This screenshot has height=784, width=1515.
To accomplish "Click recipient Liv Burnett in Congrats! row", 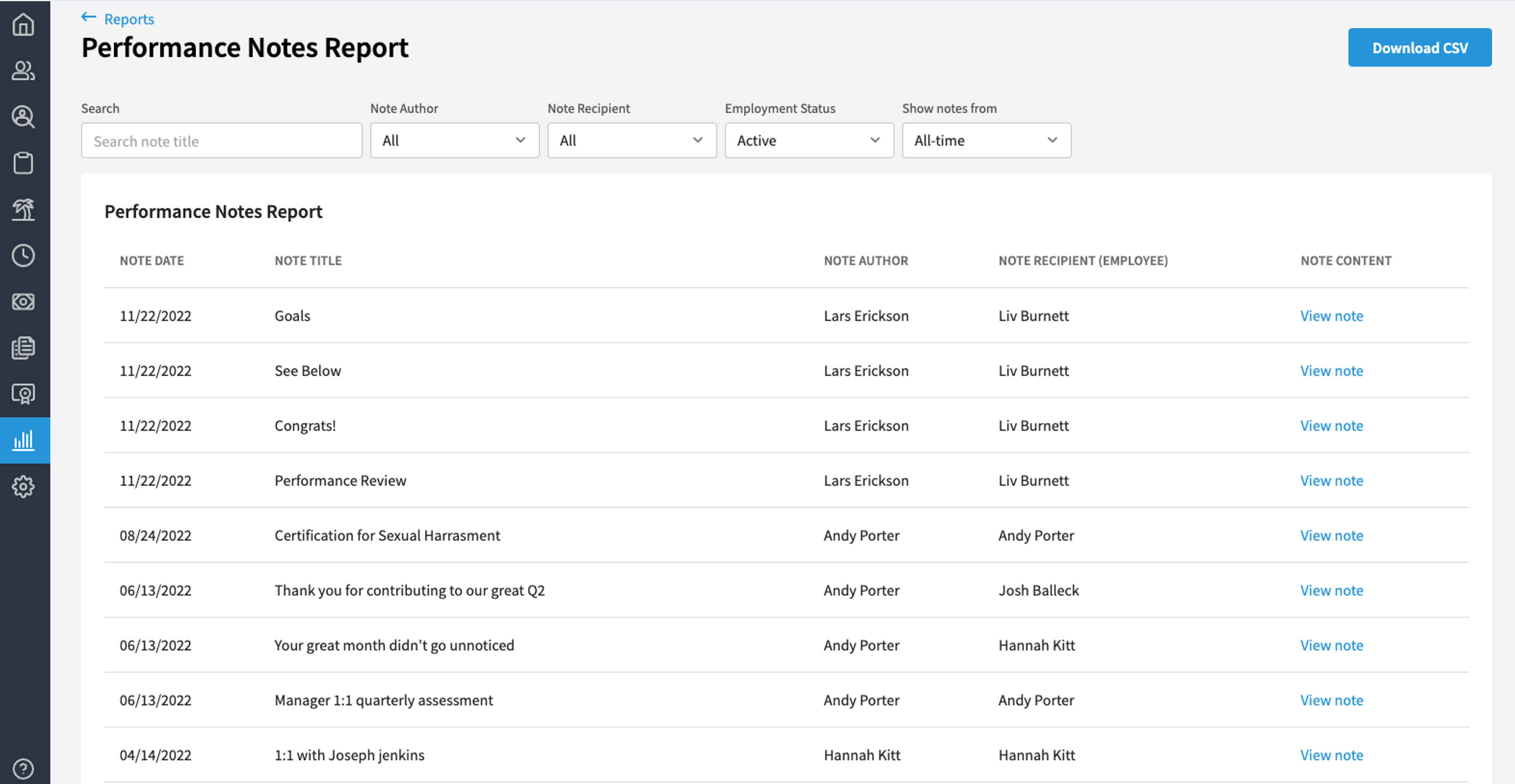I will click(x=1033, y=426).
